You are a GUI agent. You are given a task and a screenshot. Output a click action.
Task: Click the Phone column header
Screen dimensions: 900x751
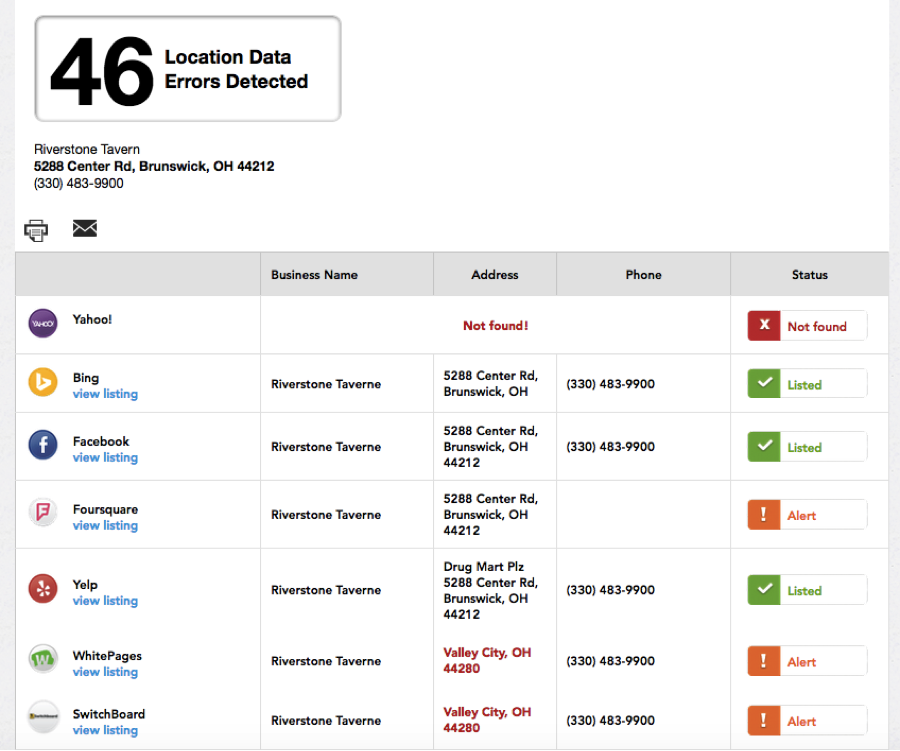coord(643,275)
